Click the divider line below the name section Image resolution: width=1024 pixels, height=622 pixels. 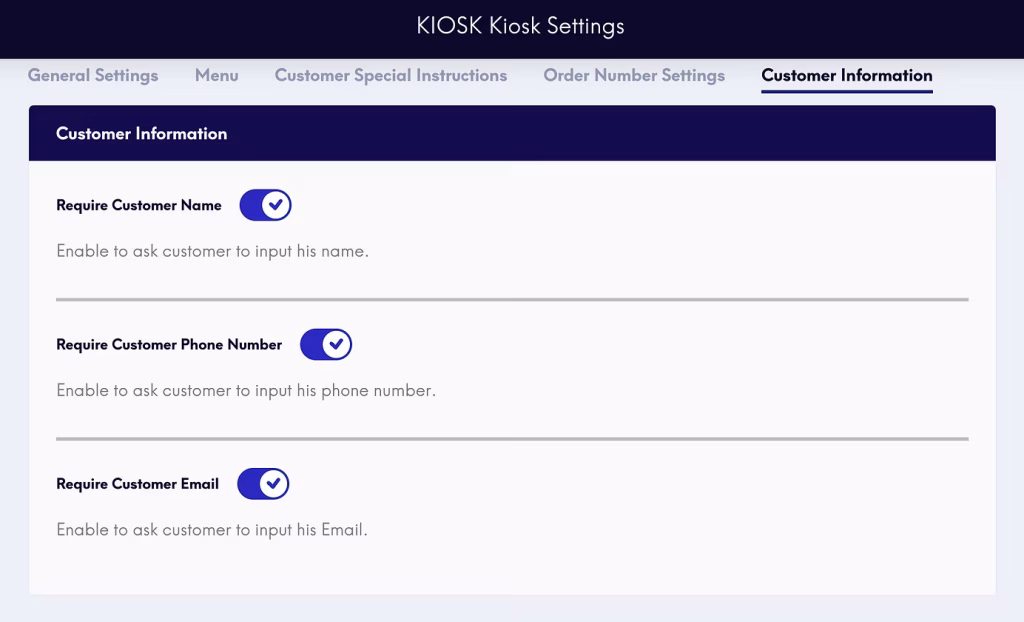512,299
